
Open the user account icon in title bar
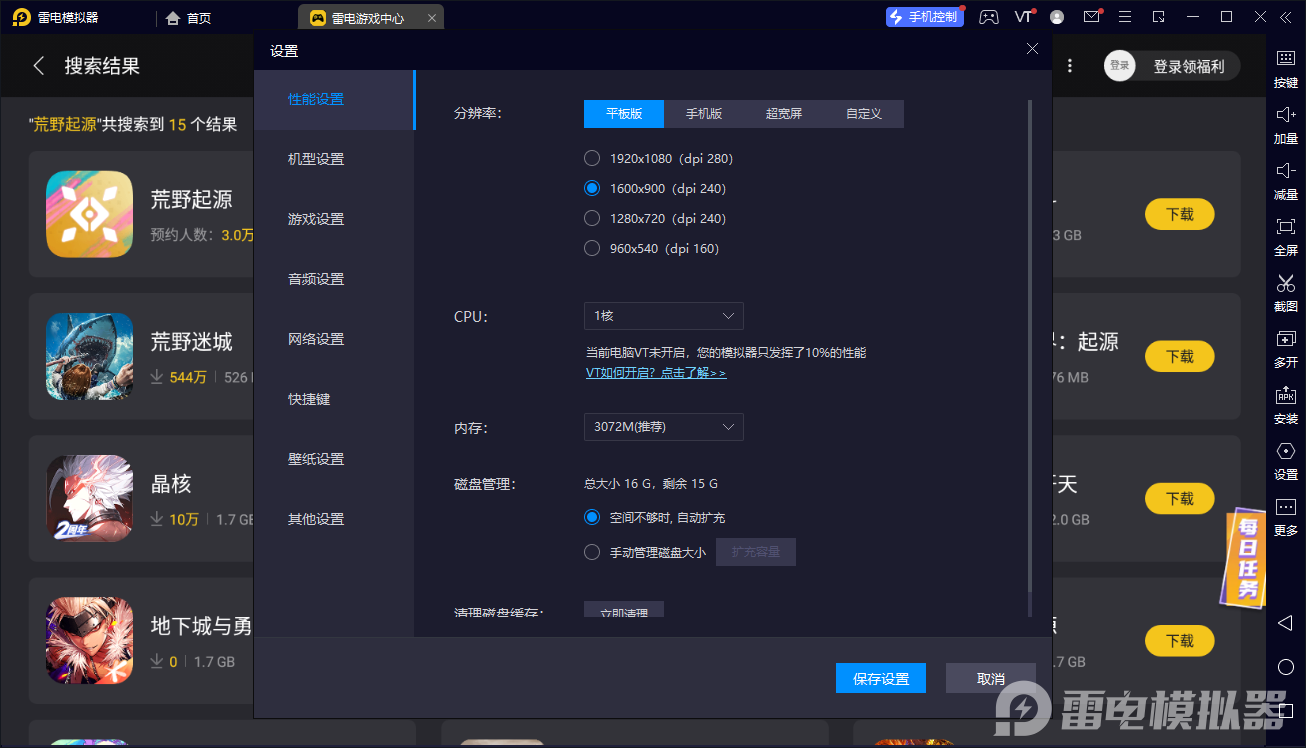point(1057,17)
